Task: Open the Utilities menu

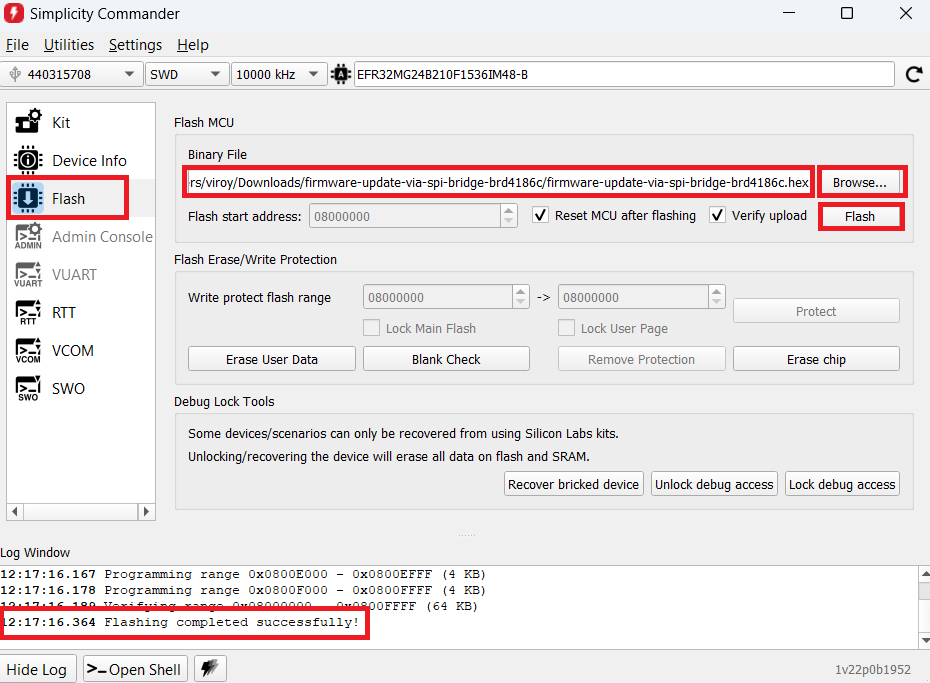Action: [69, 45]
